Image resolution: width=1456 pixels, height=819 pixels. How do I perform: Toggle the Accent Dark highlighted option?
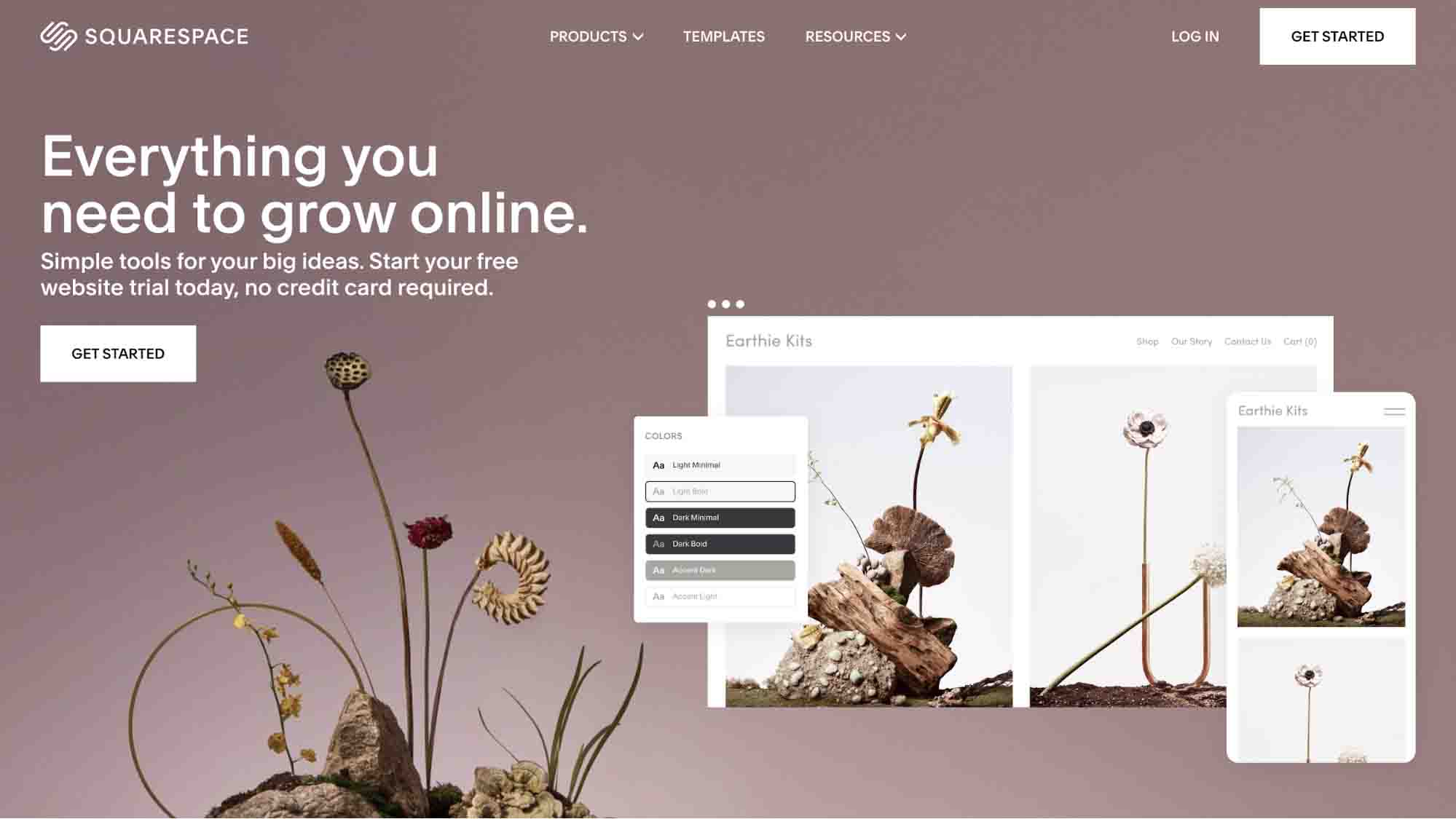pos(720,570)
